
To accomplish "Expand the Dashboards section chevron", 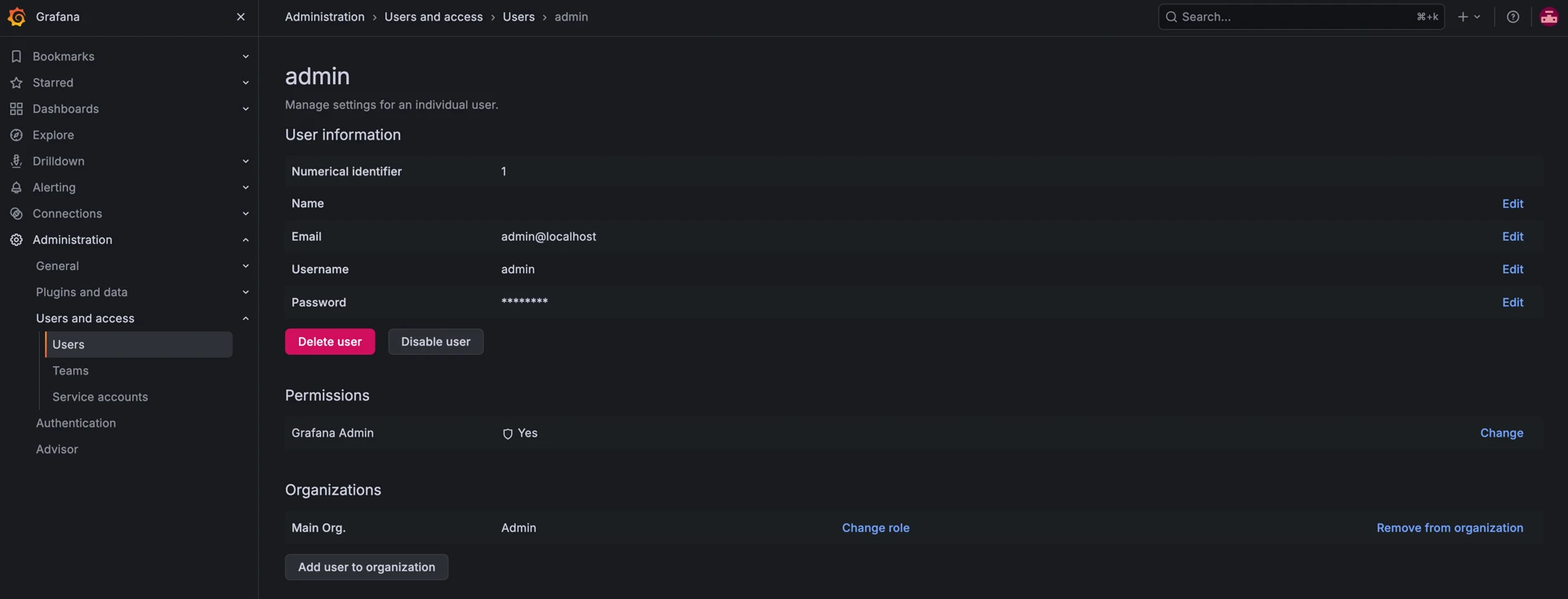I will (246, 109).
